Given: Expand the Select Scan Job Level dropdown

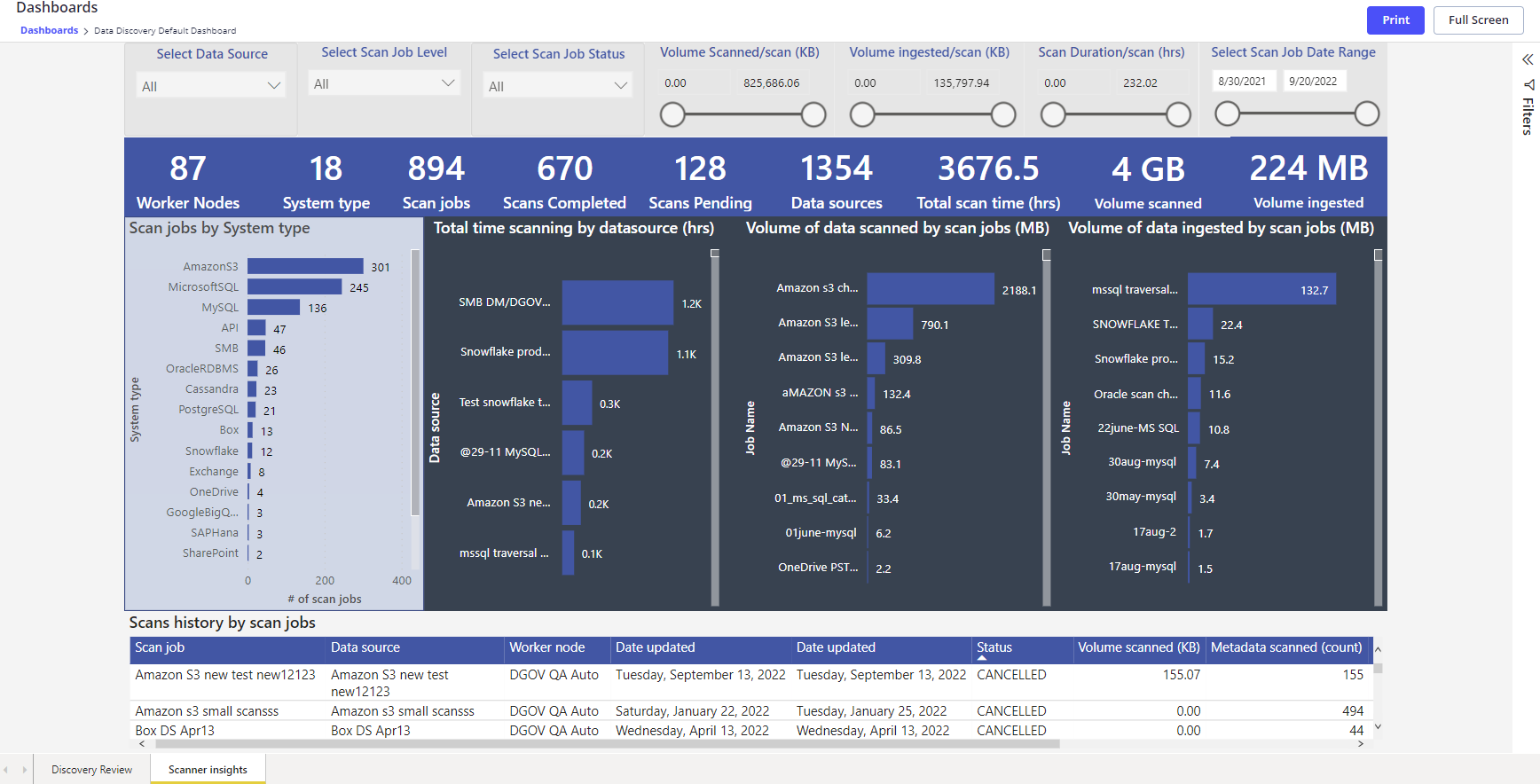Looking at the screenshot, I should (x=384, y=83).
